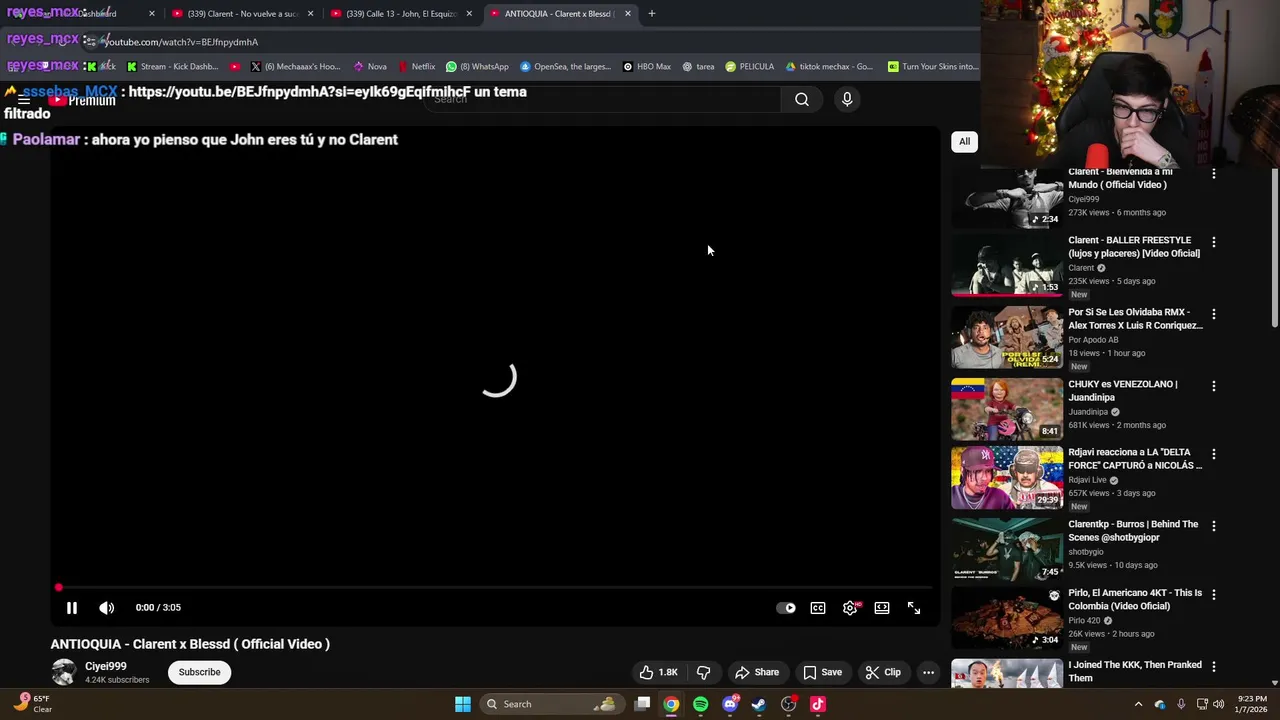Open PELICULA bookmark

(x=750, y=67)
